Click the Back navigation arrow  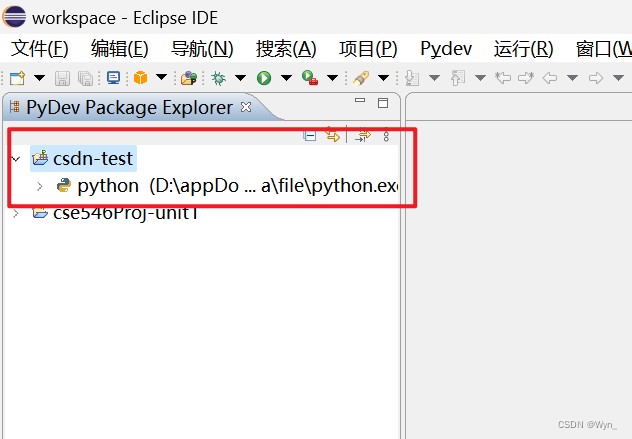550,77
